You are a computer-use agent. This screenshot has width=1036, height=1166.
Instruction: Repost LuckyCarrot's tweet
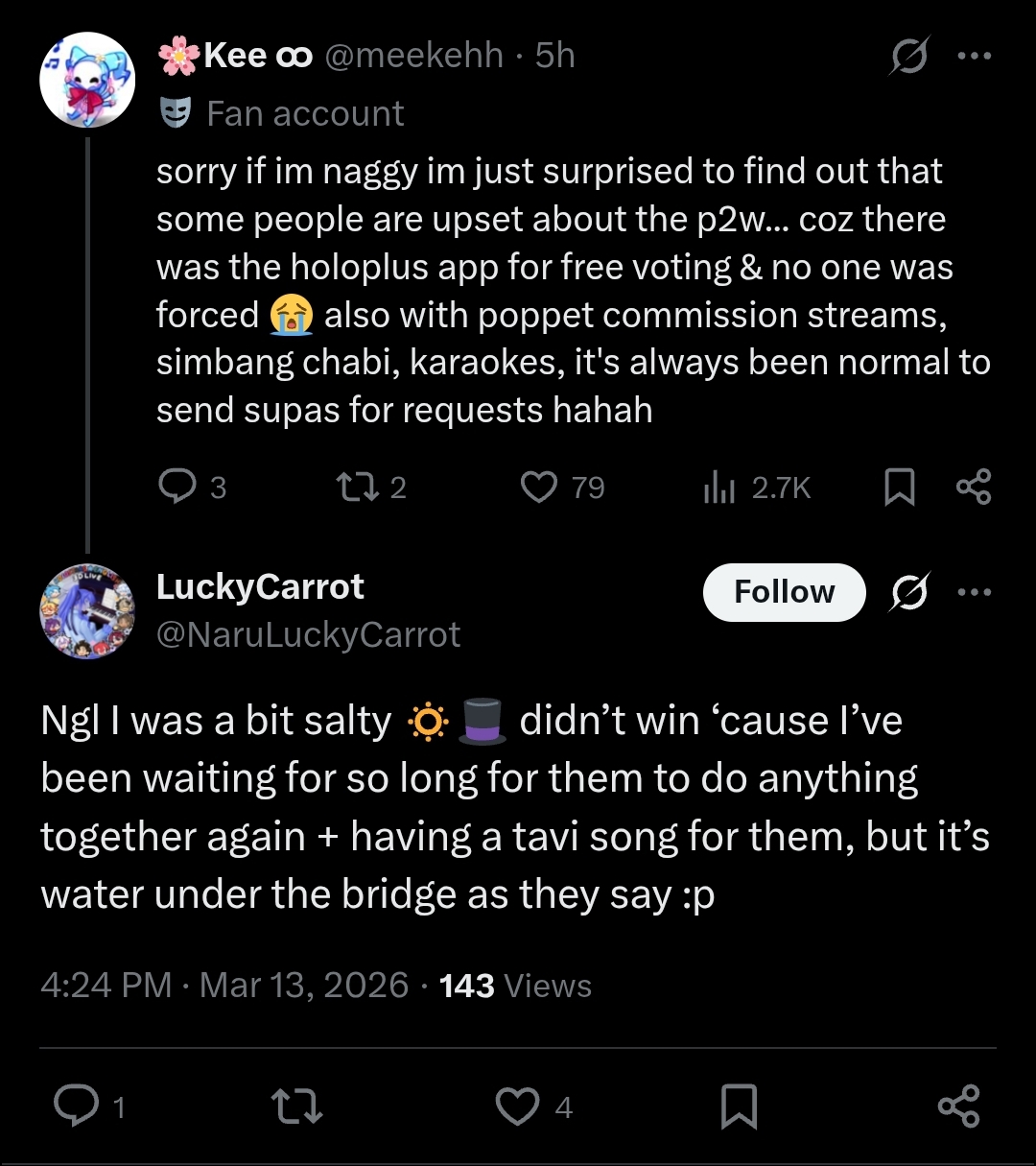[297, 1107]
